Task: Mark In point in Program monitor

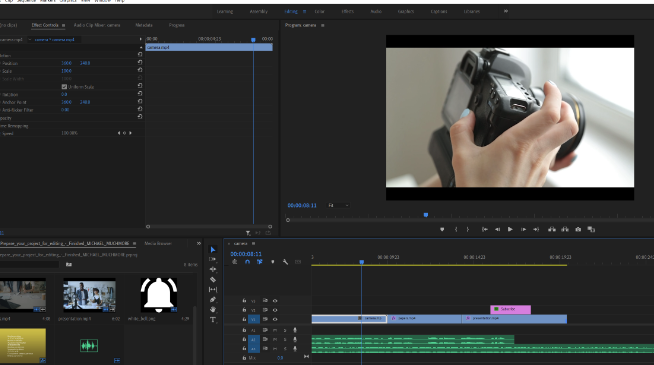Action: coord(456,229)
